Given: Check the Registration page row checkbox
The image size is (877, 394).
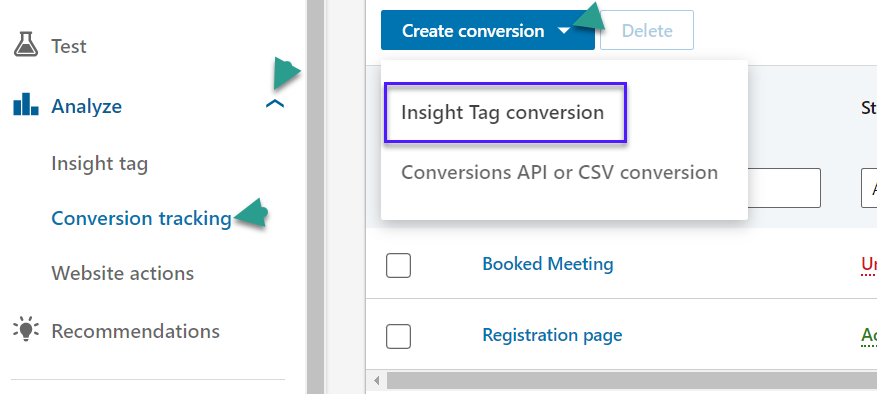Looking at the screenshot, I should [x=398, y=336].
